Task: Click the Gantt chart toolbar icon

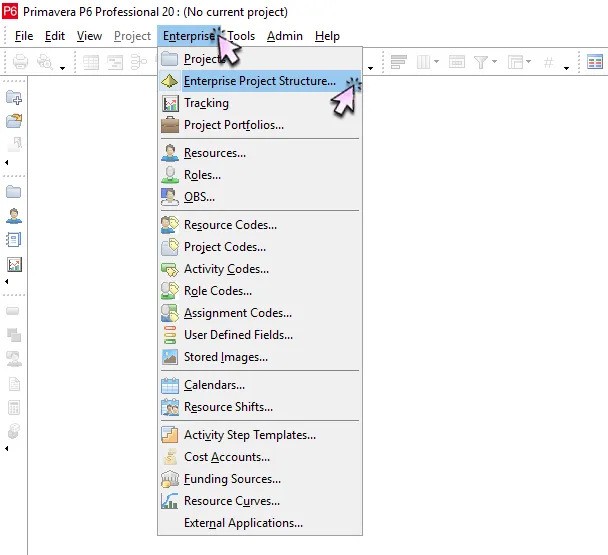Action: click(115, 62)
